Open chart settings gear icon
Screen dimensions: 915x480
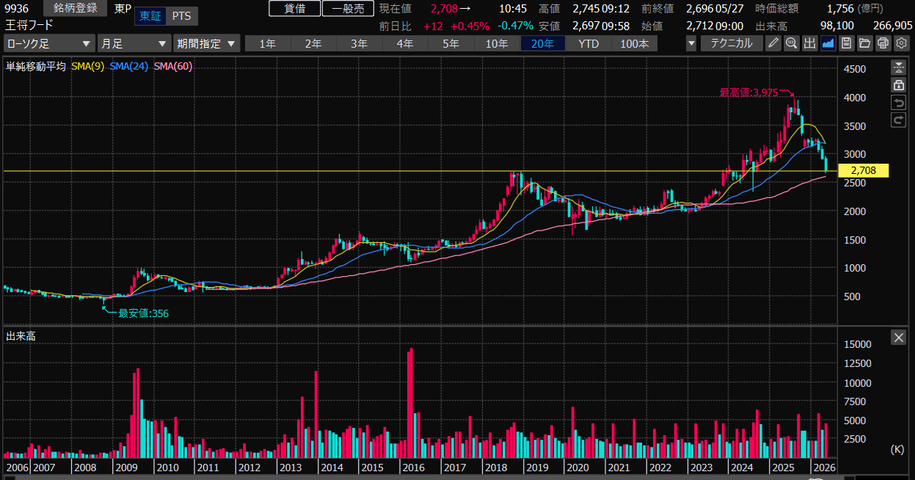[x=902, y=44]
